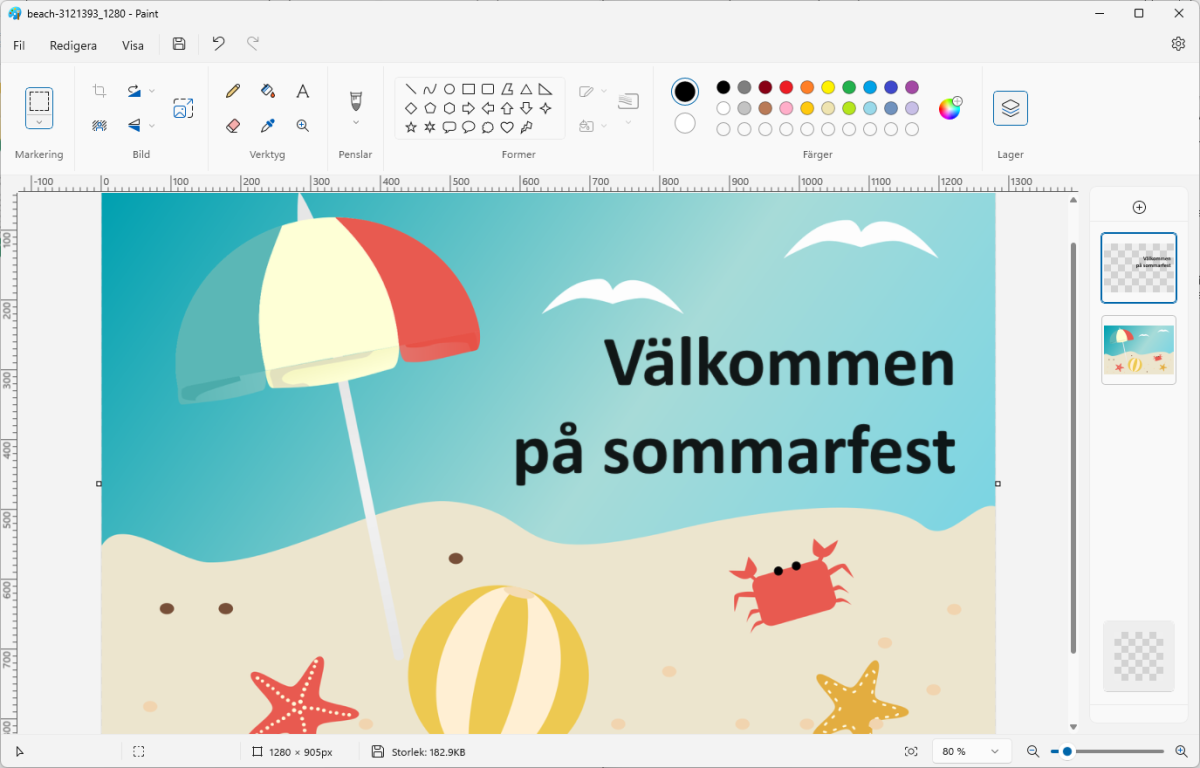Image resolution: width=1200 pixels, height=768 pixels.
Task: Expand the Brushes (Penslar) dropdown arrow
Action: click(355, 123)
